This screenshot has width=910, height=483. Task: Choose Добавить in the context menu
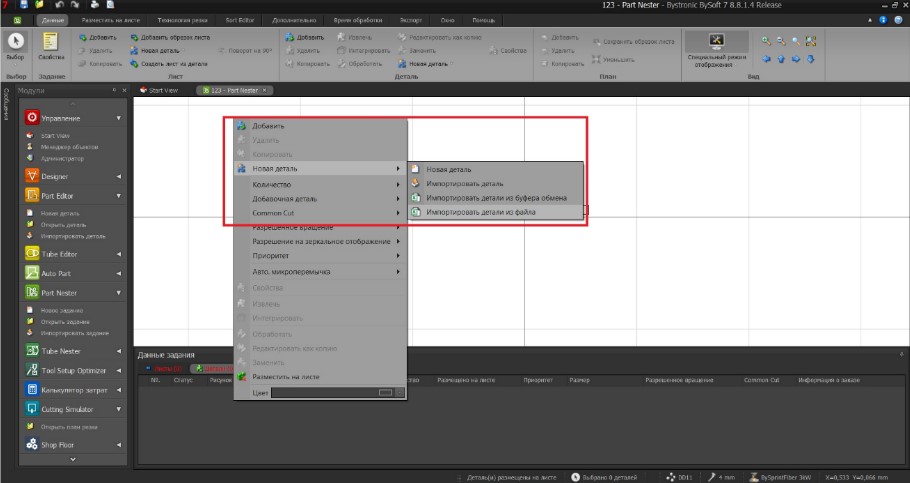[320, 125]
